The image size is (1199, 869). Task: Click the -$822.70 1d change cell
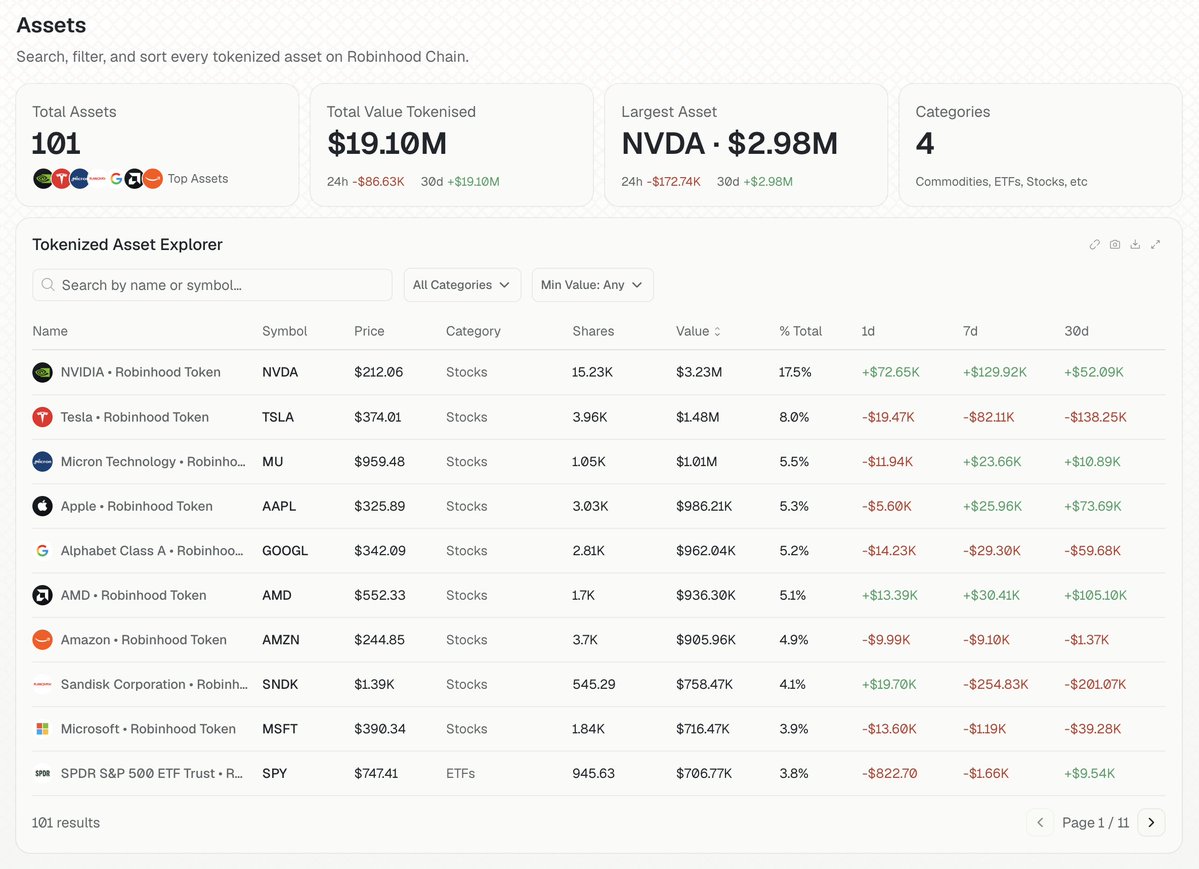click(x=889, y=773)
